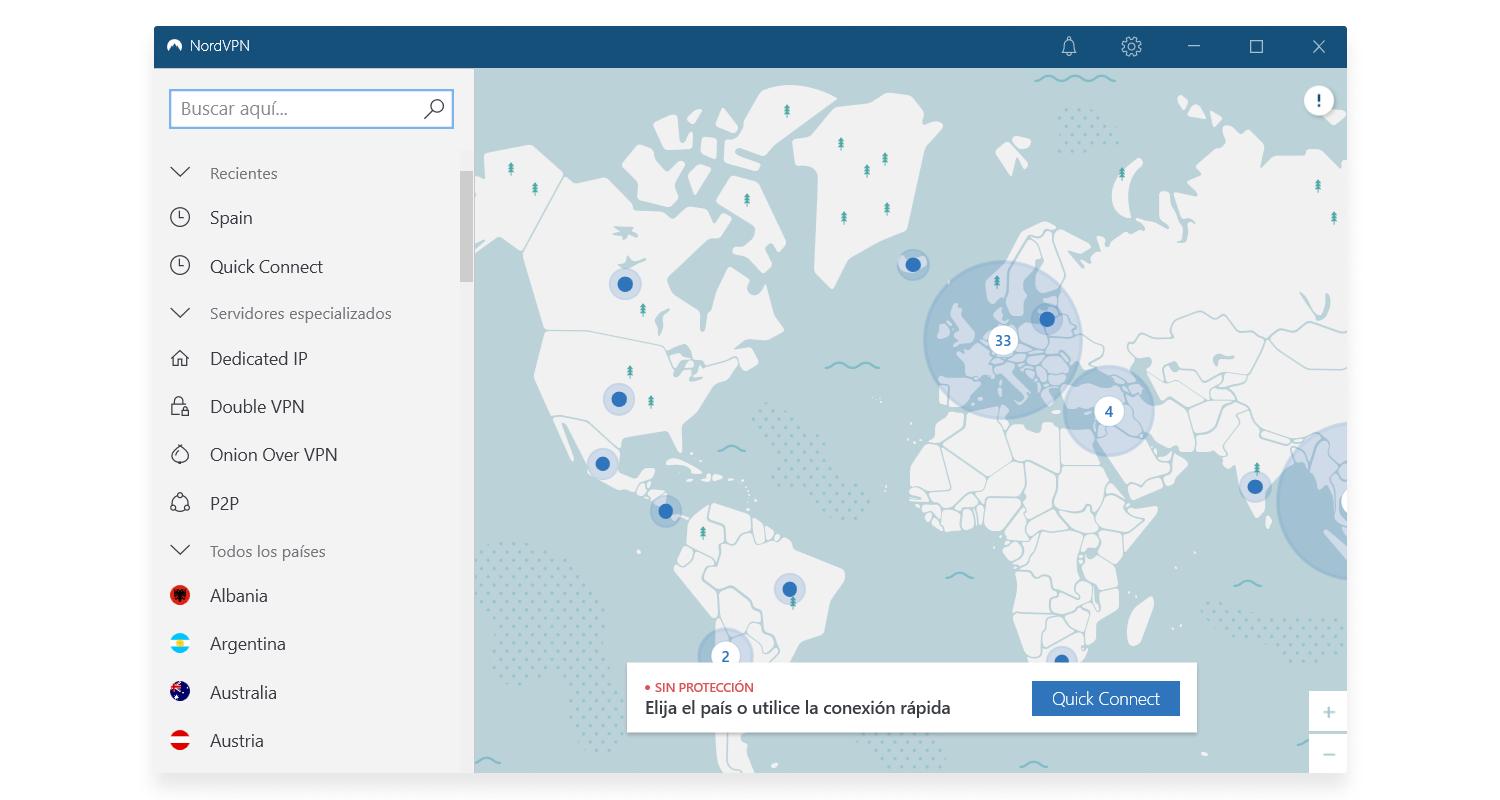Click the Albania flag icon
1500x800 pixels.
[180, 595]
